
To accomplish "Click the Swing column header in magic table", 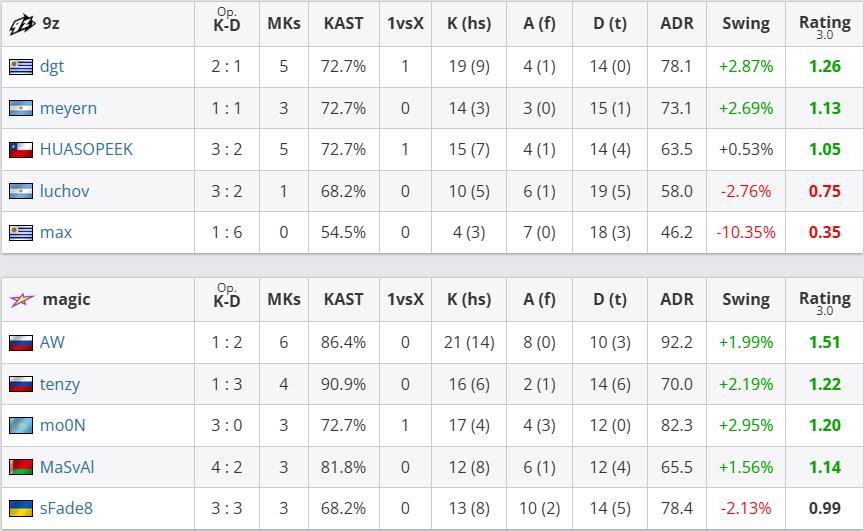I will 746,299.
